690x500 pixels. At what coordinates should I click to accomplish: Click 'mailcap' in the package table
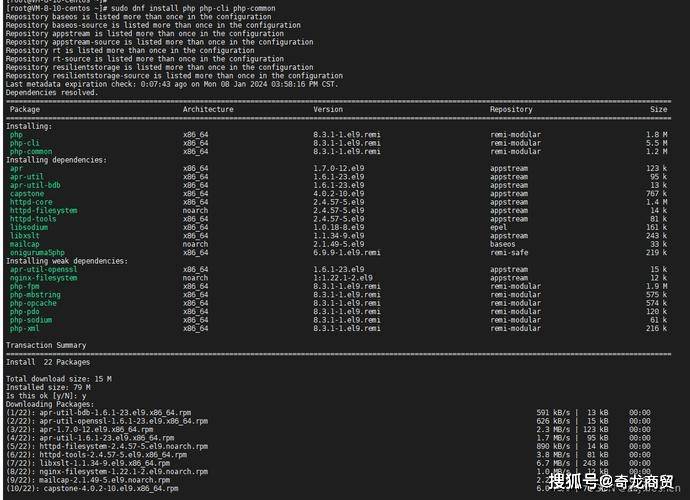click(x=25, y=244)
